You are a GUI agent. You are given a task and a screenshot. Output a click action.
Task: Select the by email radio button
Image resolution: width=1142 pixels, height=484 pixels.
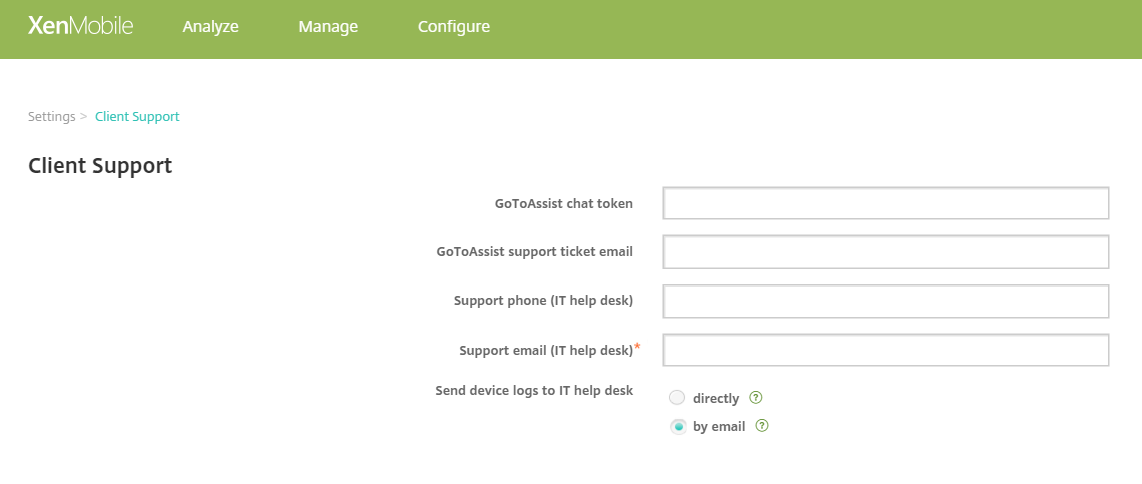click(x=678, y=427)
